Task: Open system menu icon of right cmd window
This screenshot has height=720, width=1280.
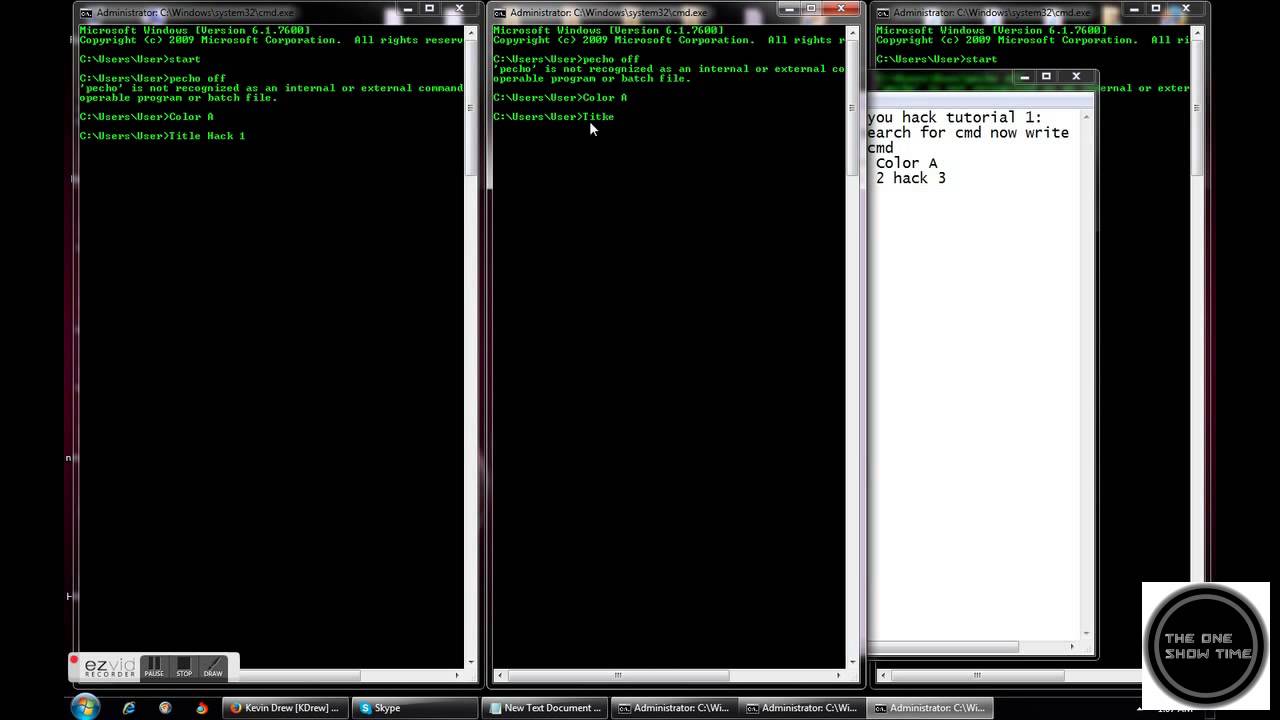Action: 883,13
